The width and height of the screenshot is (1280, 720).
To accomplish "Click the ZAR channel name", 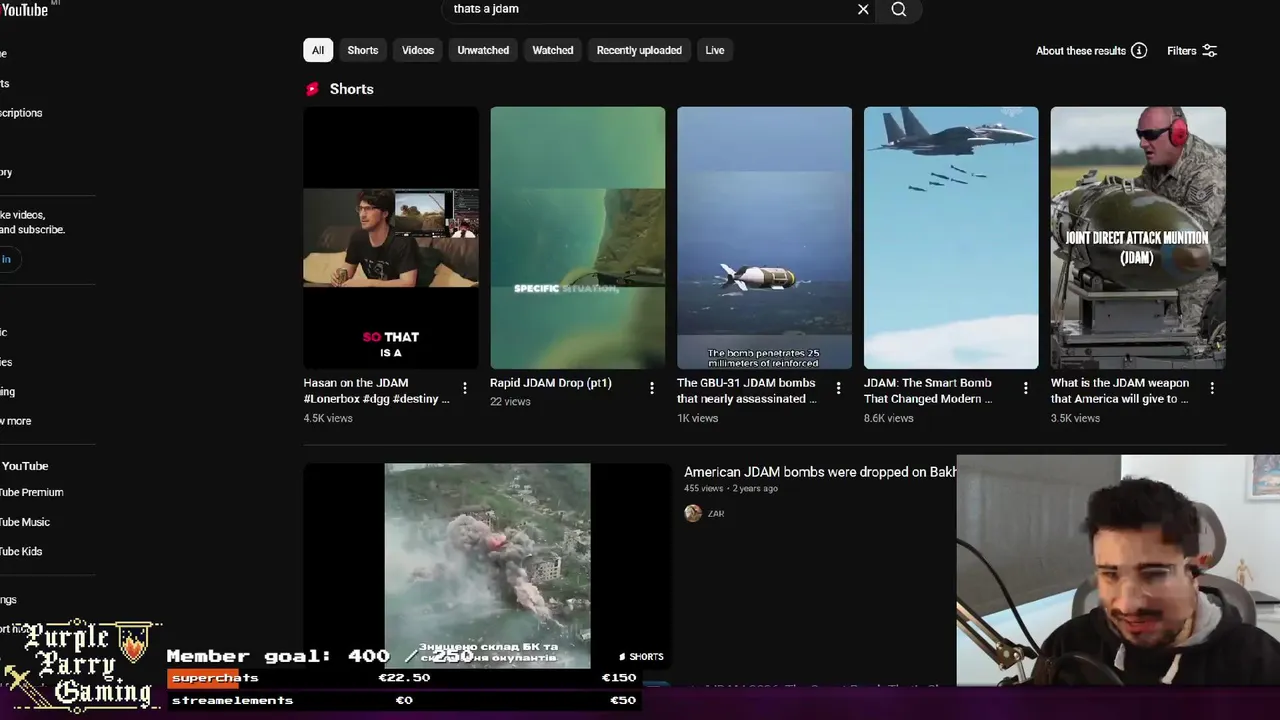I will click(x=716, y=513).
